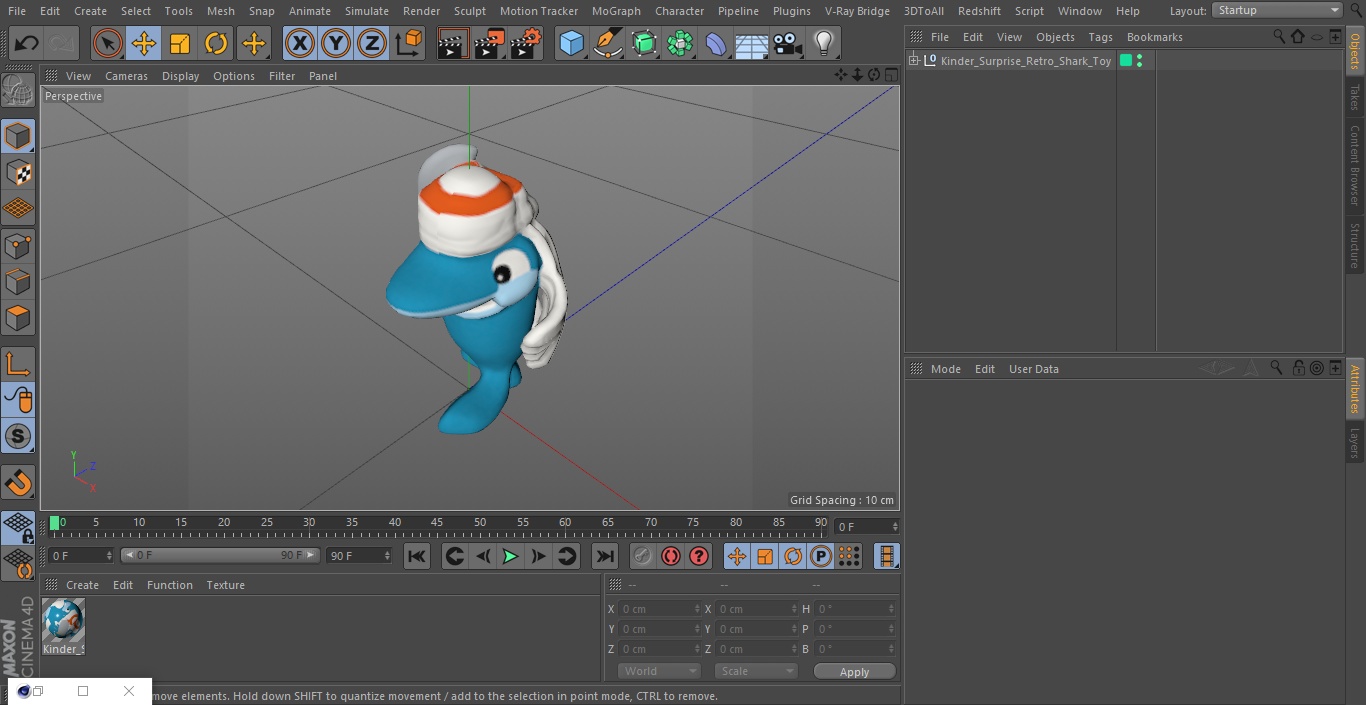Toggle Position keyframe recording
1366x705 pixels.
tap(737, 556)
